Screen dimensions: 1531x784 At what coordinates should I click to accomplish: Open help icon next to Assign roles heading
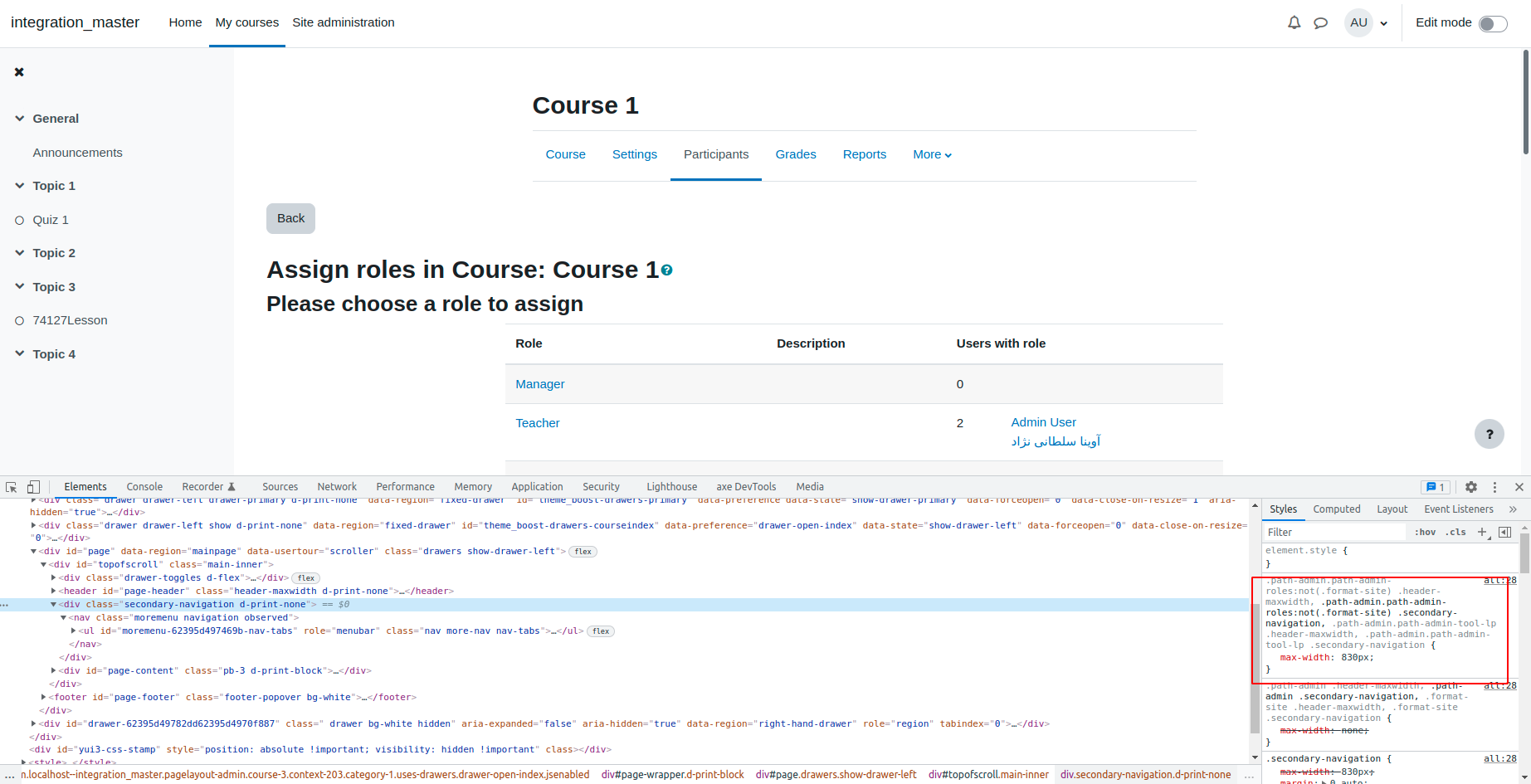click(667, 270)
